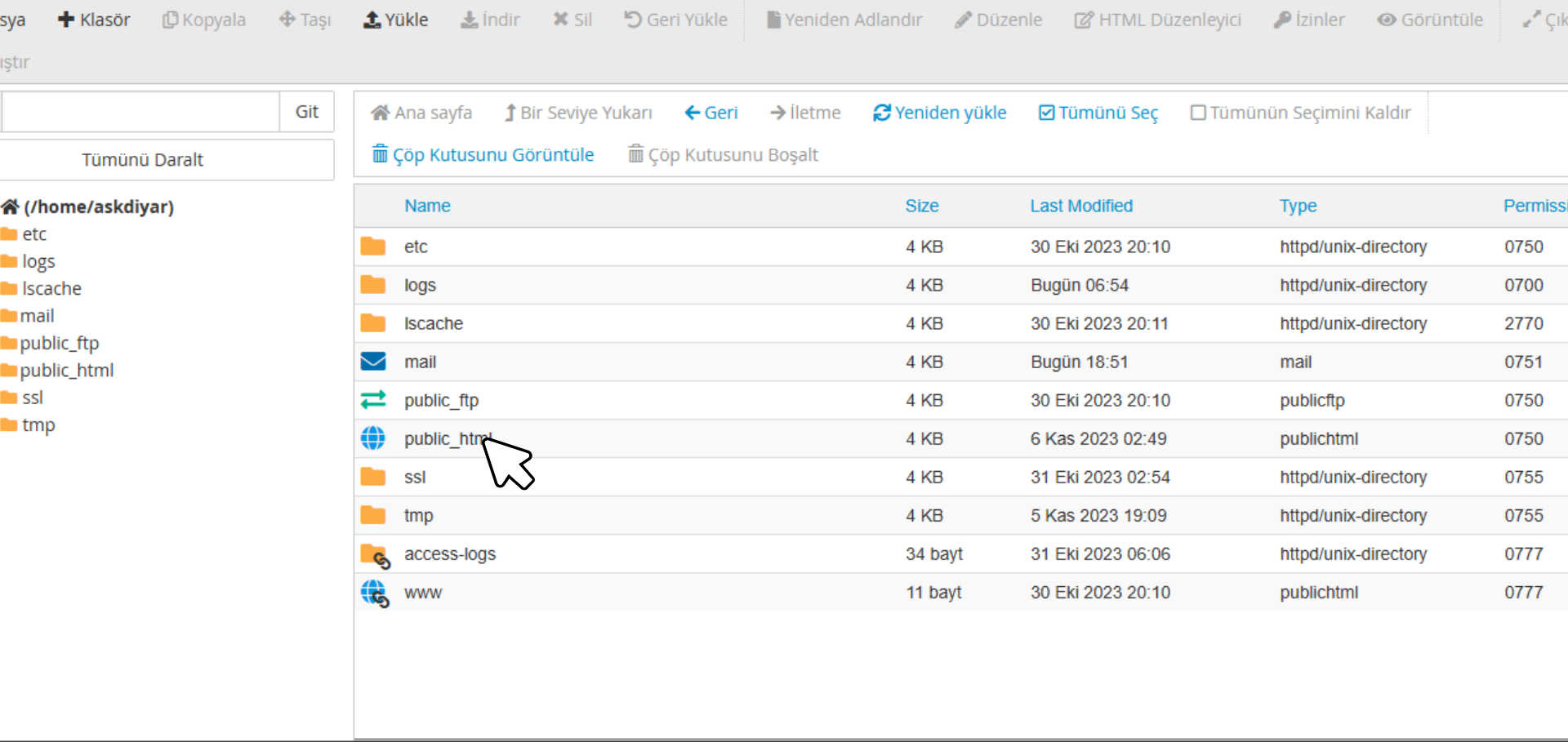Image resolution: width=1568 pixels, height=742 pixels.
Task: Click Geri back navigation
Action: coord(711,113)
